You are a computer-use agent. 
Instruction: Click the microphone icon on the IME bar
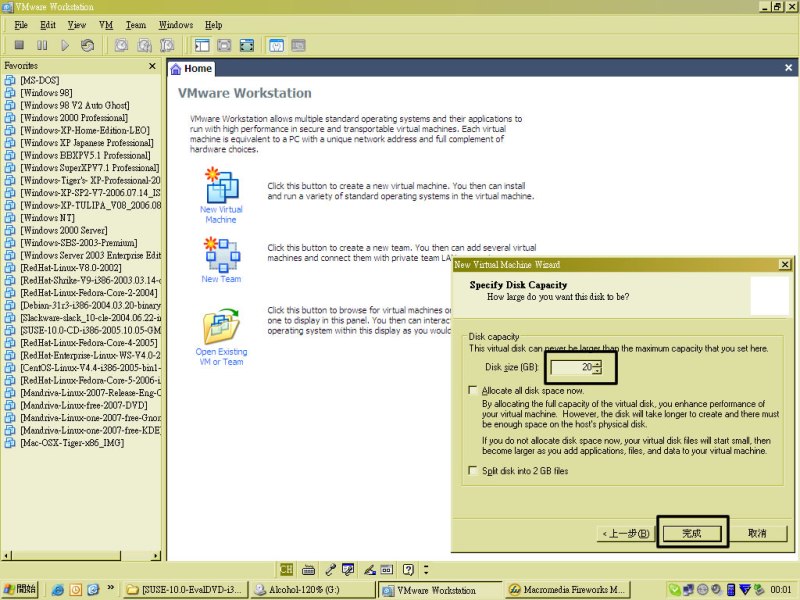(x=330, y=569)
